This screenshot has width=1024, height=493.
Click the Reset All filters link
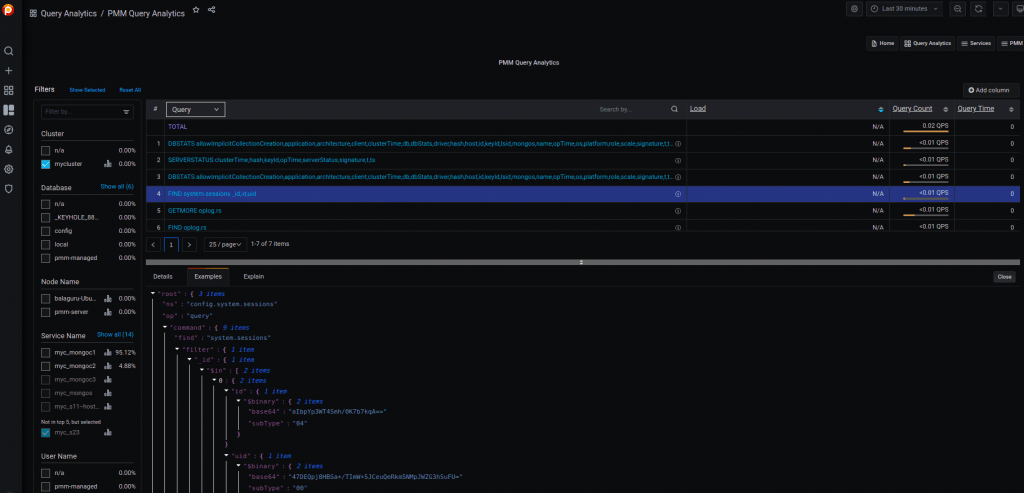[x=130, y=90]
